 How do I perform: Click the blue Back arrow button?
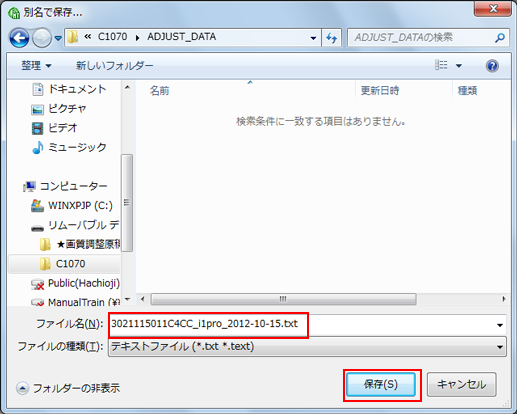point(19,38)
